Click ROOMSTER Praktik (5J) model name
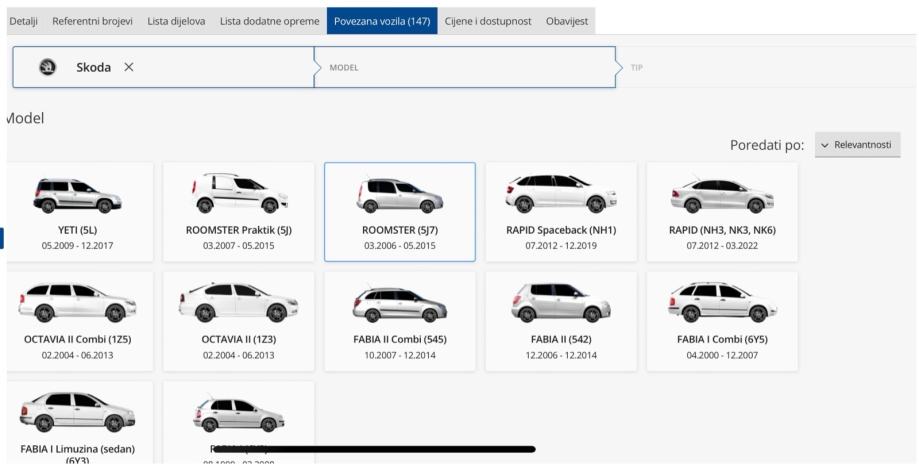Viewport: 919px width, 464px height. [x=239, y=230]
